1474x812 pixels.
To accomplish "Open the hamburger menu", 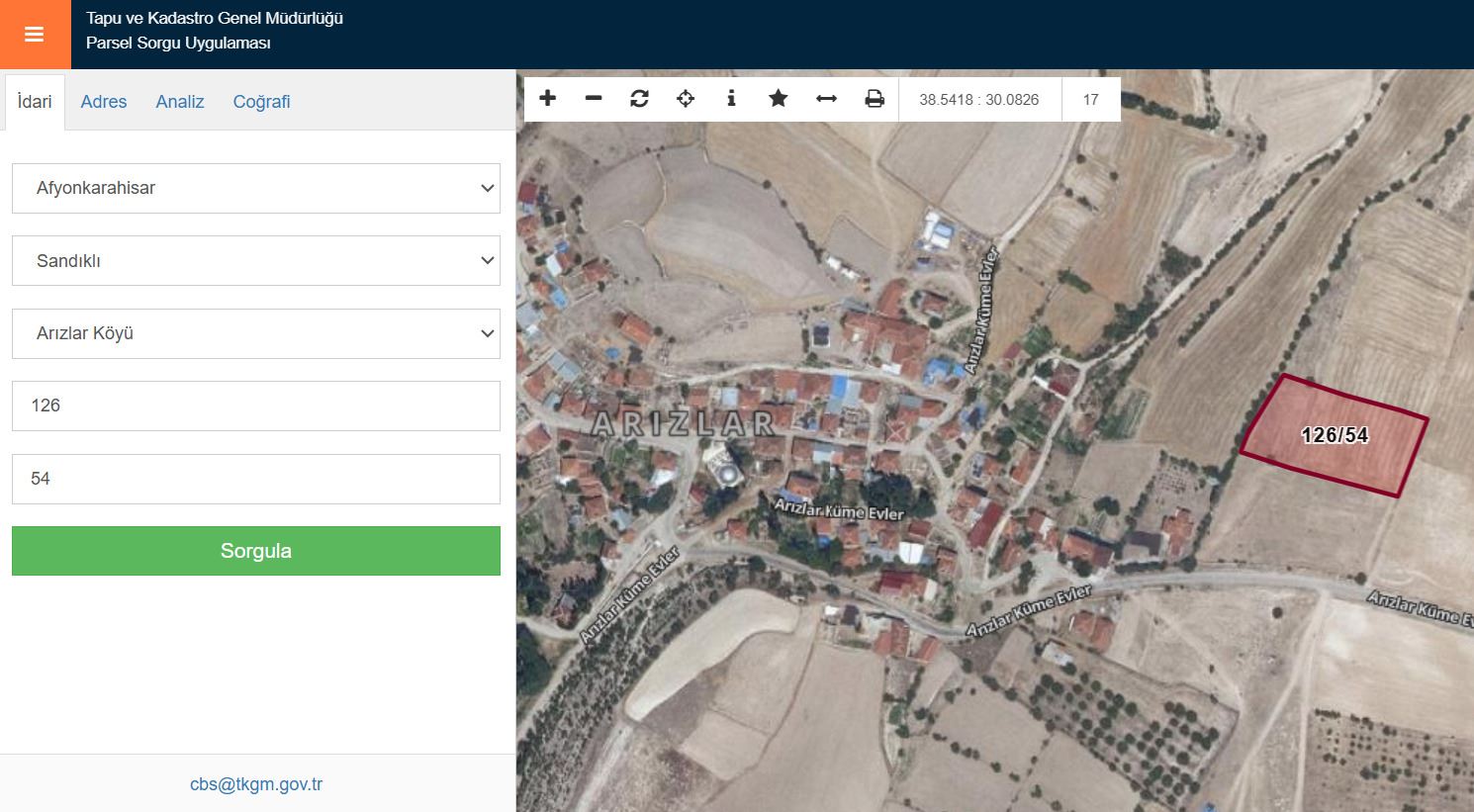I will (35, 35).
